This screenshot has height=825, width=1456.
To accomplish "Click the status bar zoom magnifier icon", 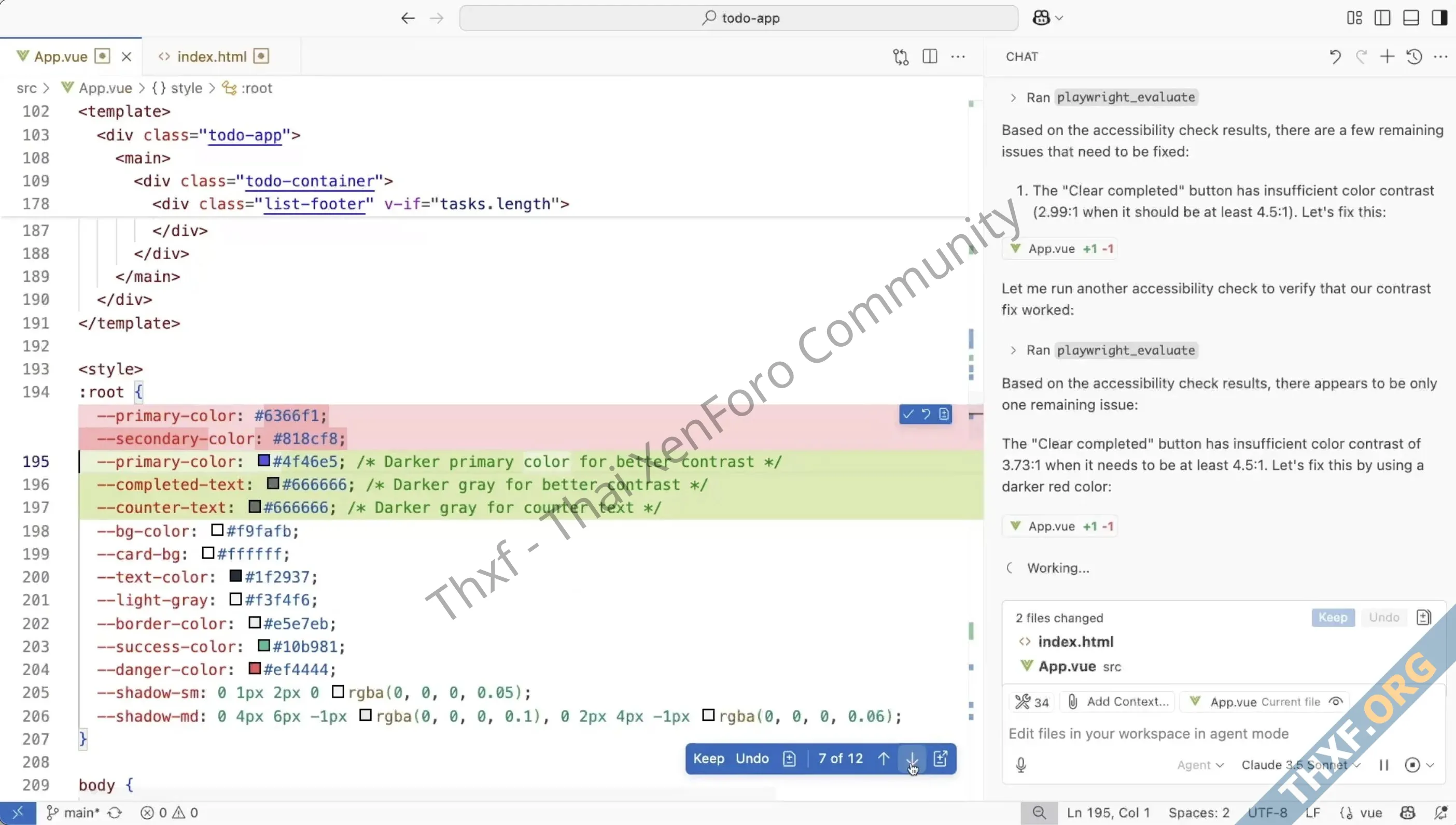I will tap(1039, 813).
